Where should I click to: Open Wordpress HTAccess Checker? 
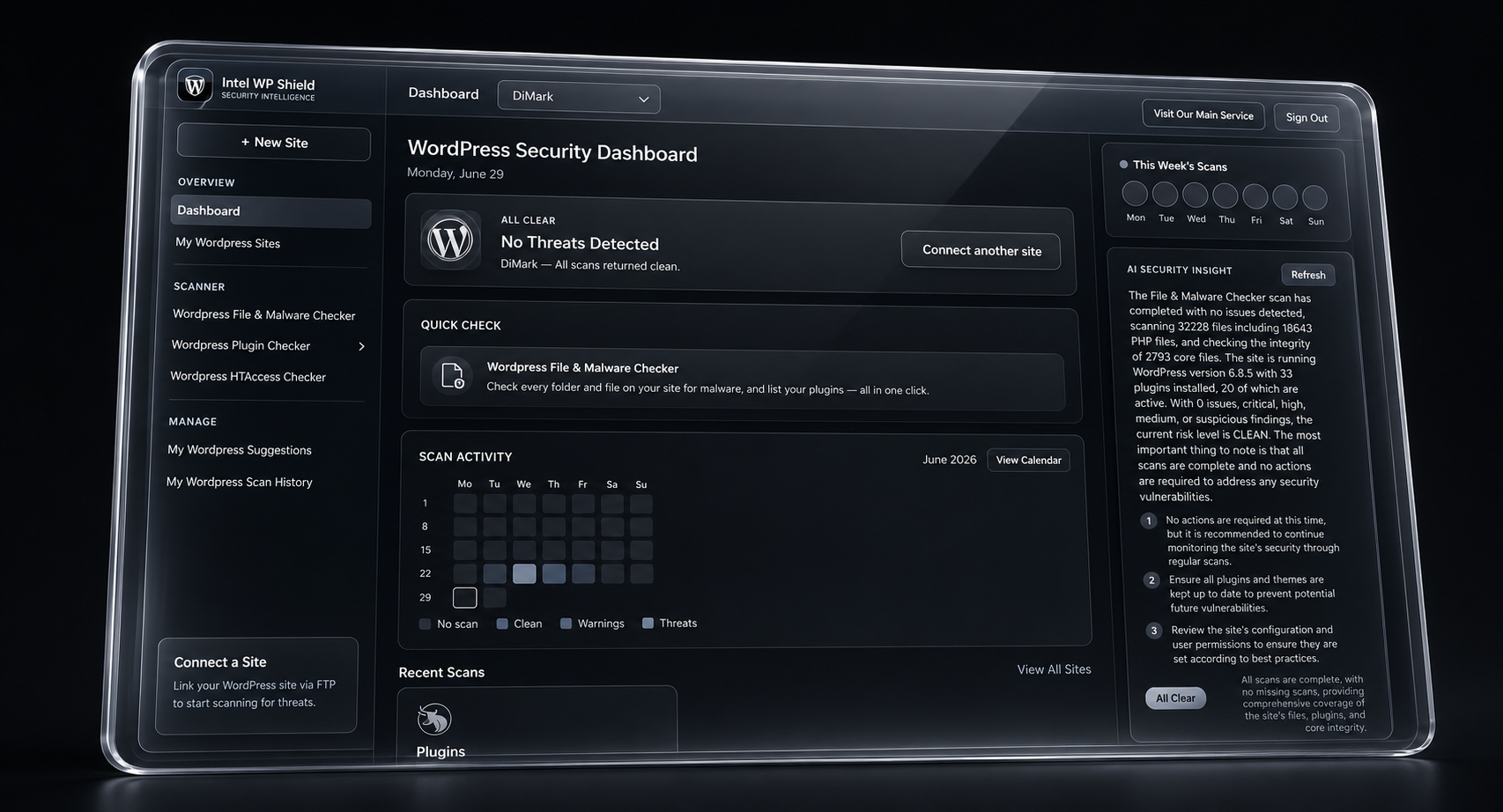click(x=248, y=376)
